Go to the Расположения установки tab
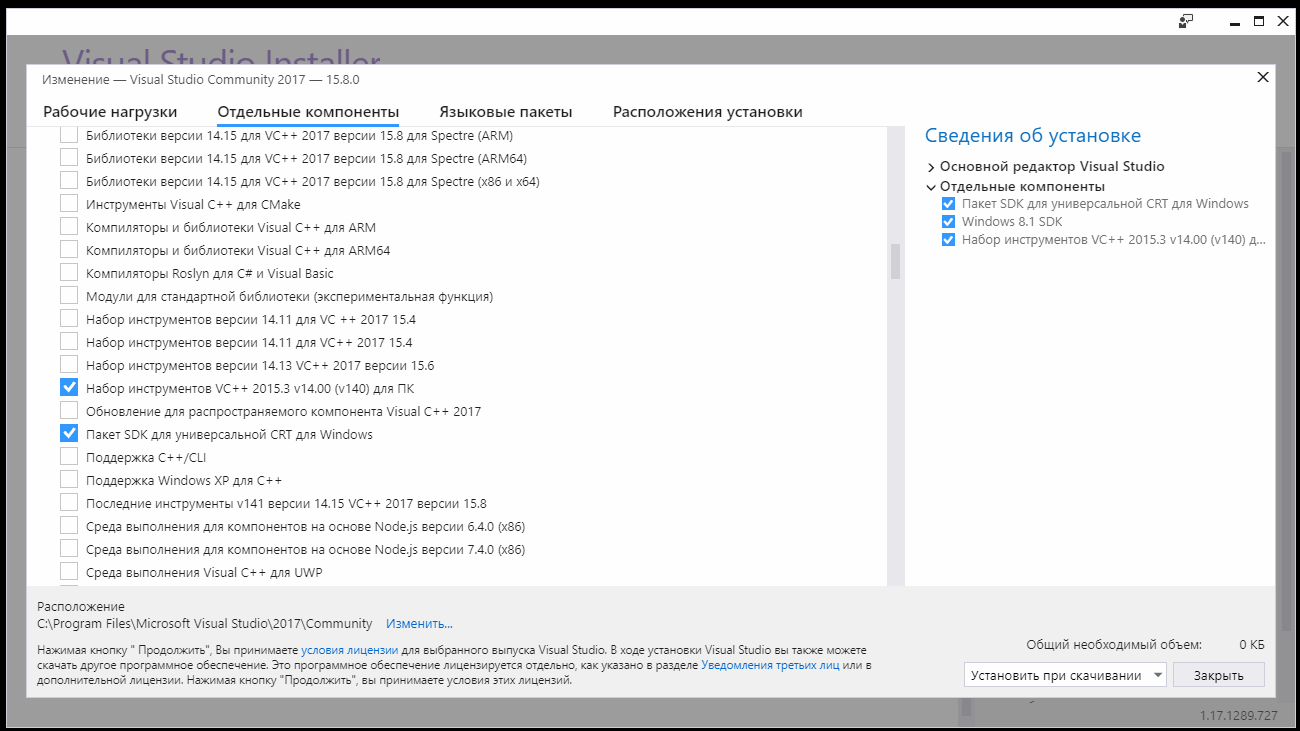 coord(708,112)
